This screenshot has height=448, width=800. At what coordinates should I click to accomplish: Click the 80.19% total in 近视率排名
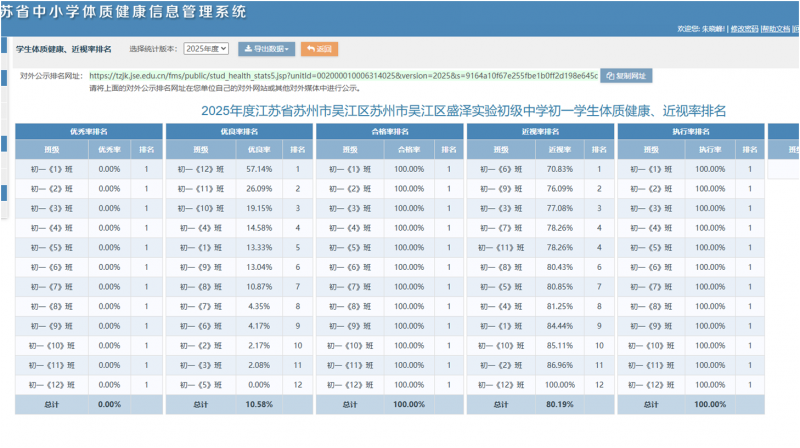(559, 404)
